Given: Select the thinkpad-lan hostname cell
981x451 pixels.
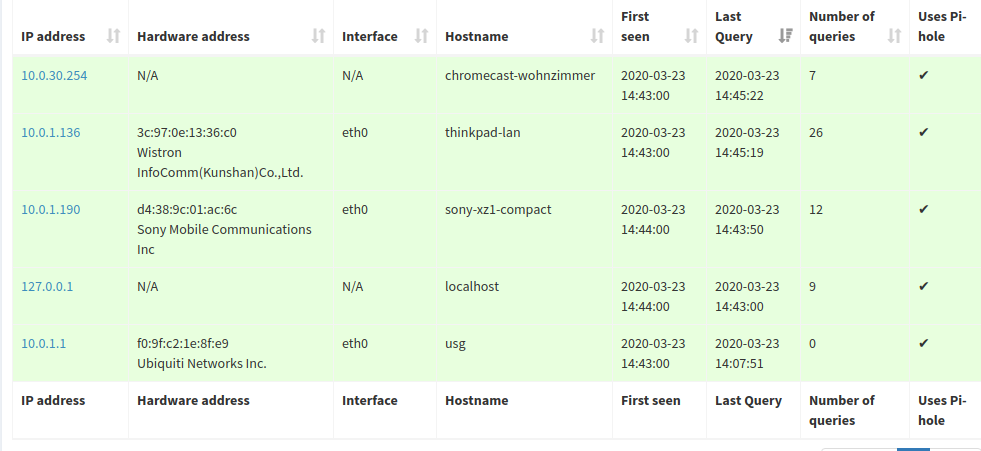Looking at the screenshot, I should point(482,132).
